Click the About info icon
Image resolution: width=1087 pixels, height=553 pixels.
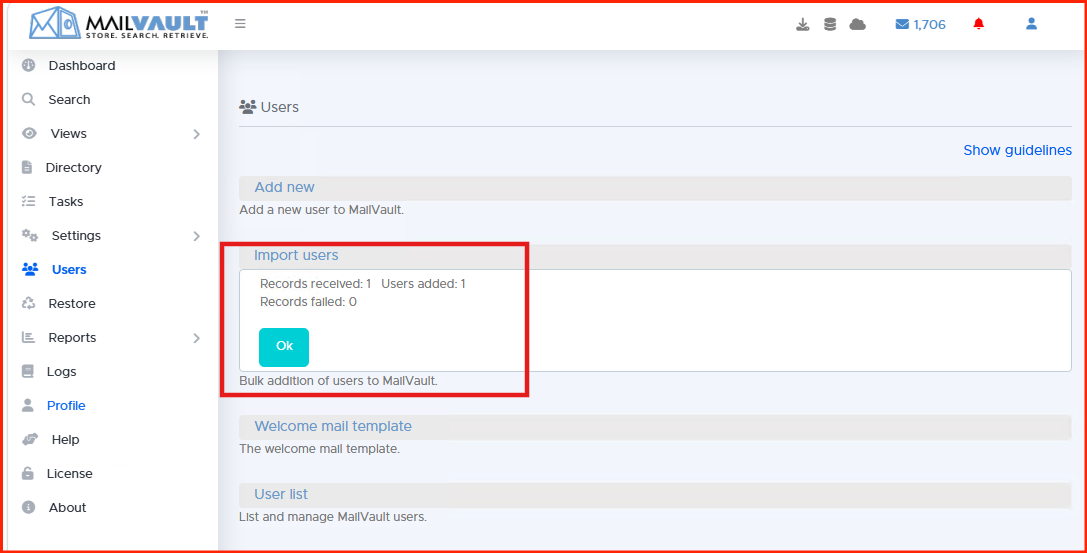[x=28, y=507]
